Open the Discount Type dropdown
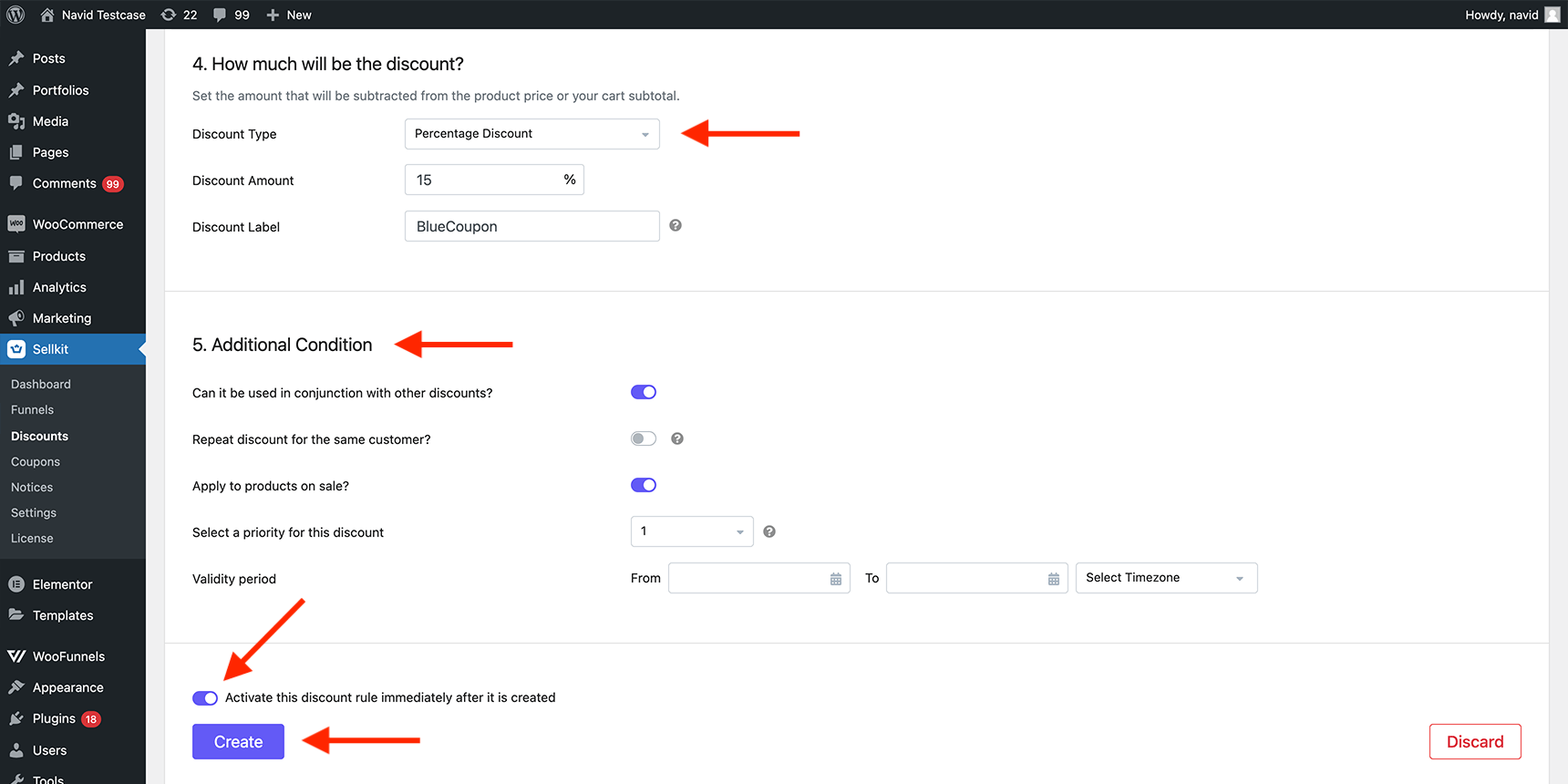Viewport: 1568px width, 784px height. [532, 134]
